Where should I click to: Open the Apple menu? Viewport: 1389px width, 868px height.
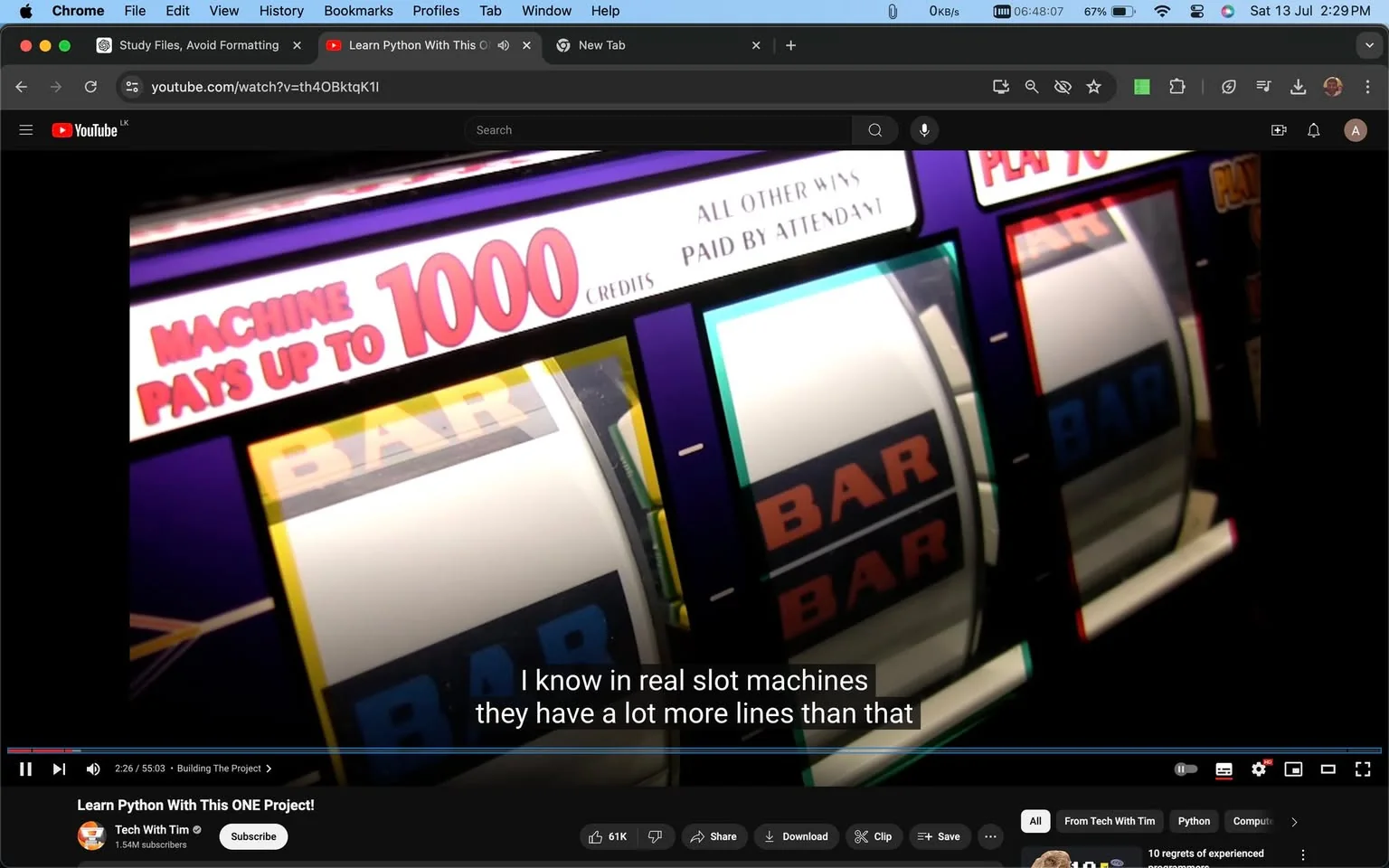pyautogui.click(x=25, y=11)
